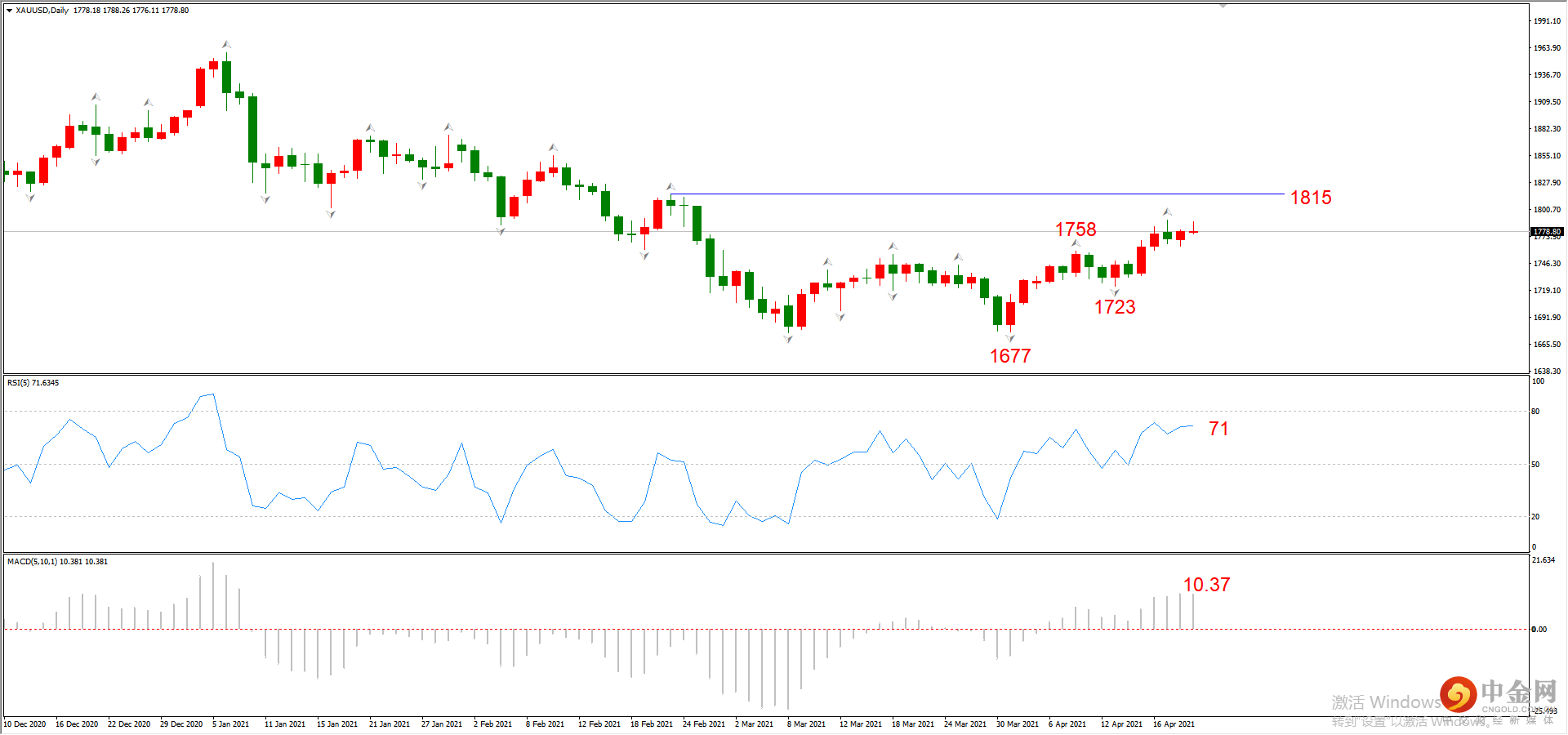Screen dimensions: 1568x735
Task: Click the 1758 price annotation
Action: coord(1076,229)
